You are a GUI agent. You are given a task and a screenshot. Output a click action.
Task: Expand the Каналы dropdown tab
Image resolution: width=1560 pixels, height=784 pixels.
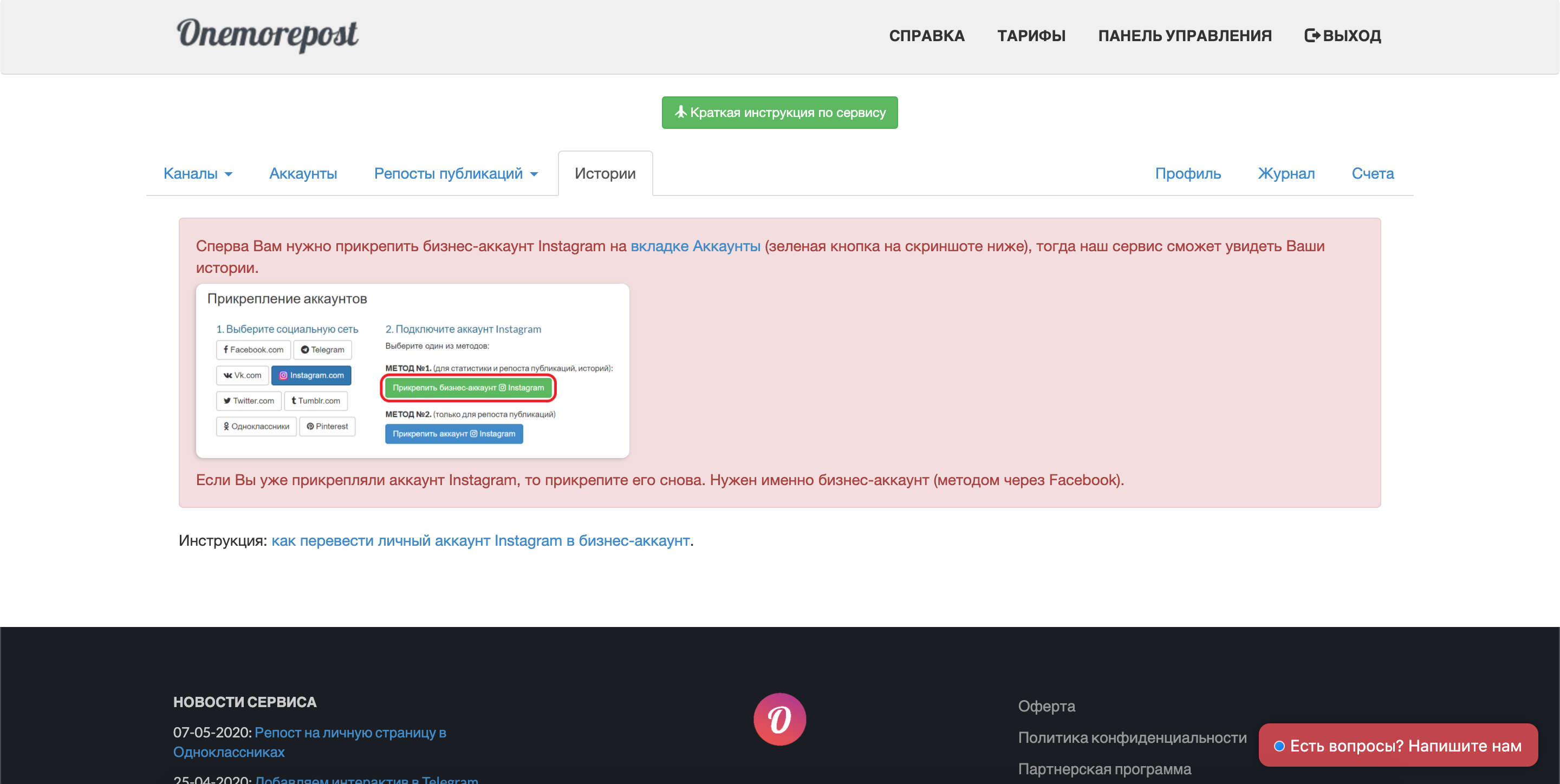[198, 174]
